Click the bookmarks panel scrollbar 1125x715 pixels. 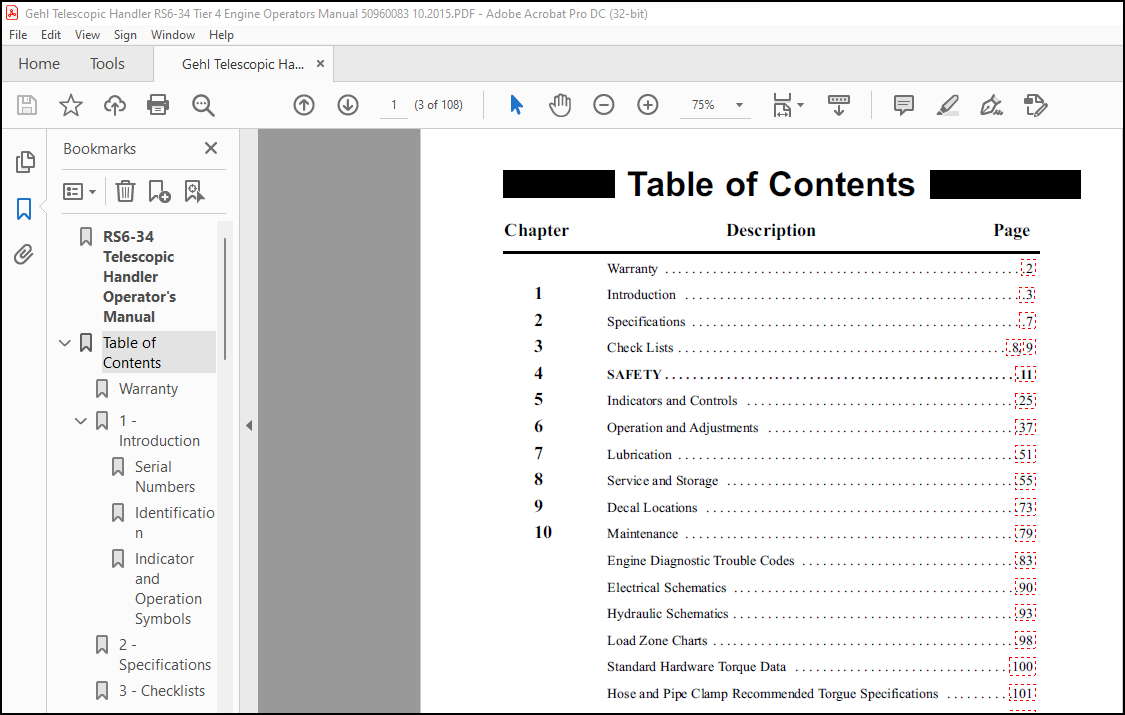(225, 299)
